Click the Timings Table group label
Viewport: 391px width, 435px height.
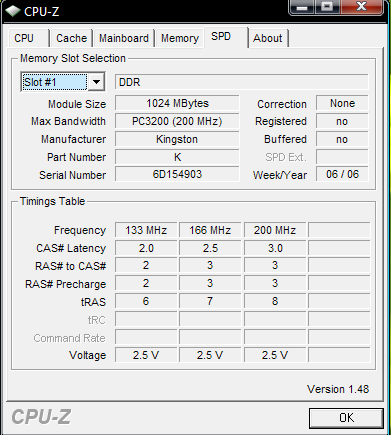(x=52, y=201)
